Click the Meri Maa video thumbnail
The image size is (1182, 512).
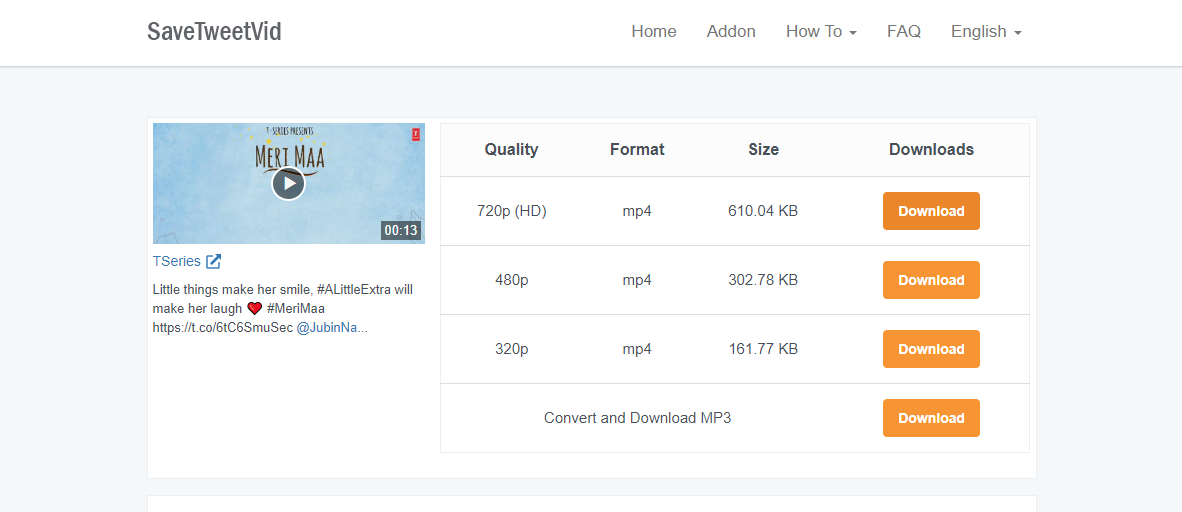point(289,183)
